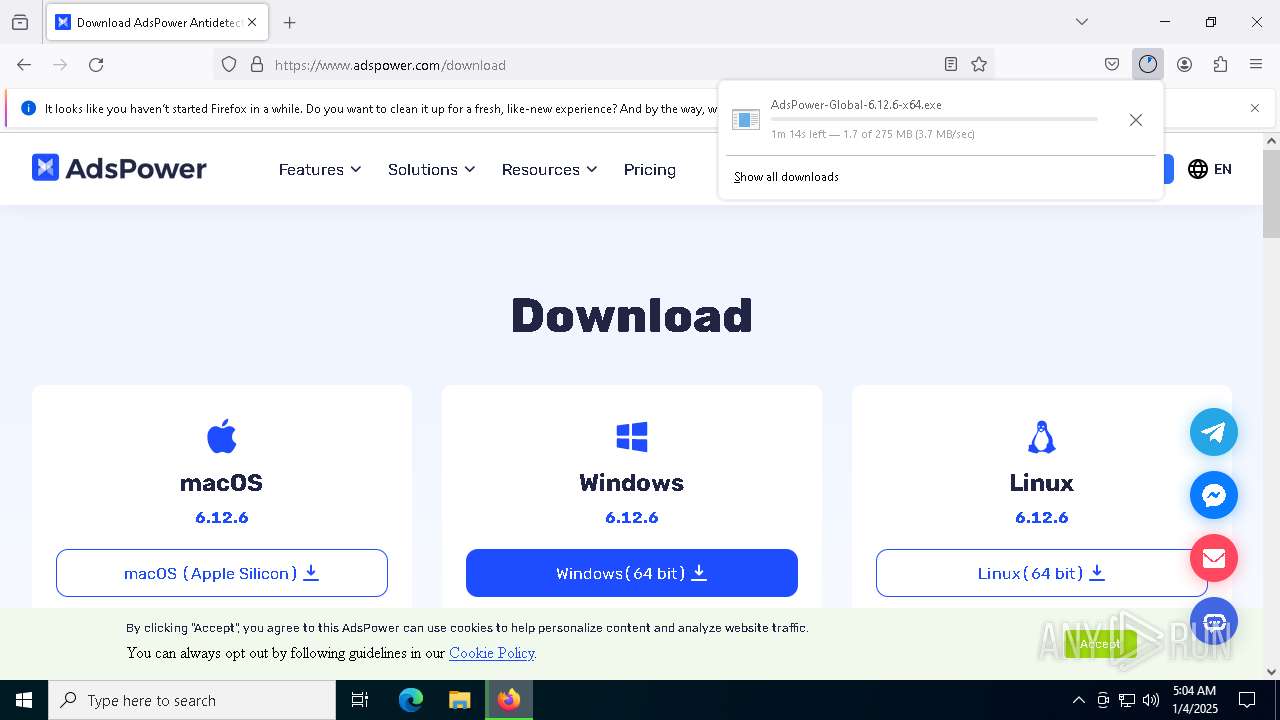Viewport: 1280px width, 720px height.
Task: Open Firefox recent browsing (tab list) icon
Action: coord(20,22)
